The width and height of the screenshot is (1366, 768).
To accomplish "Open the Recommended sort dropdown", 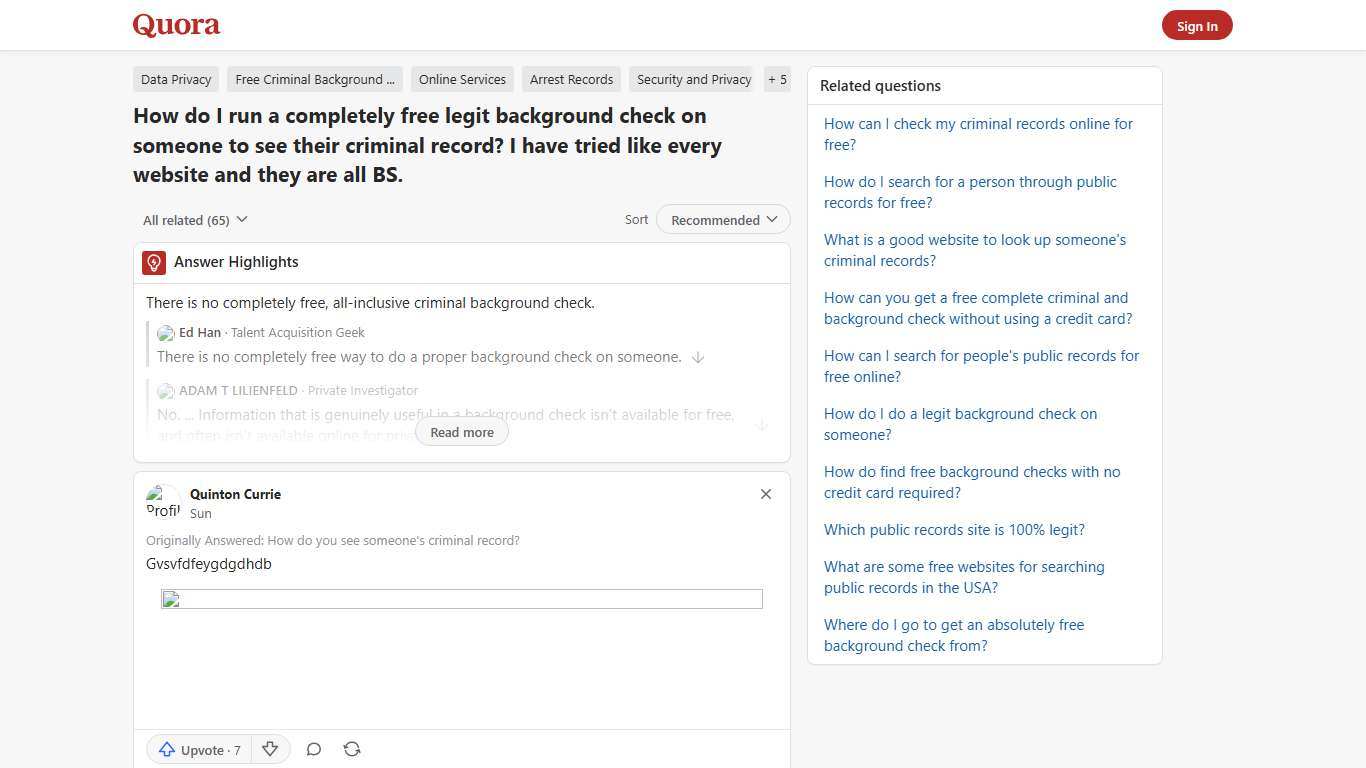I will (x=722, y=219).
